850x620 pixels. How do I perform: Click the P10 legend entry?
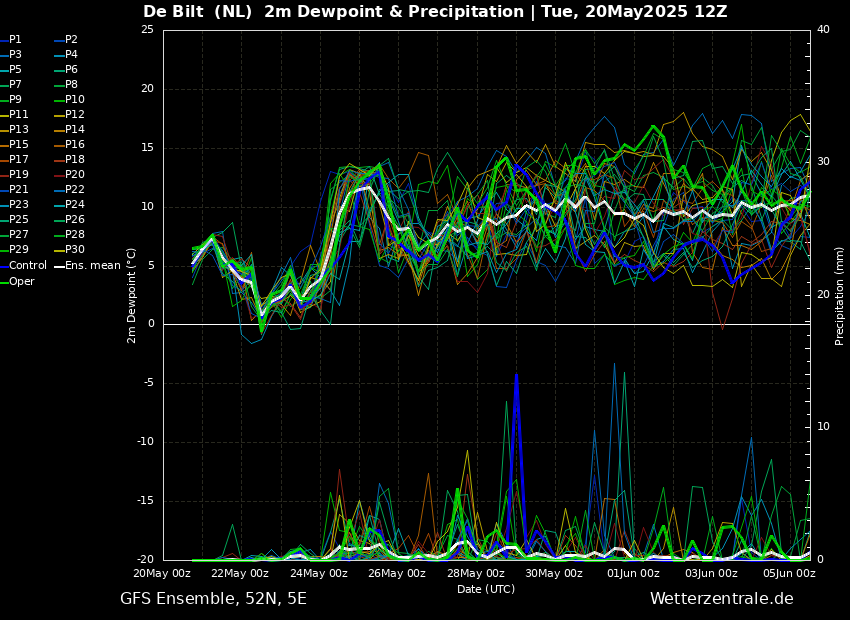75,100
